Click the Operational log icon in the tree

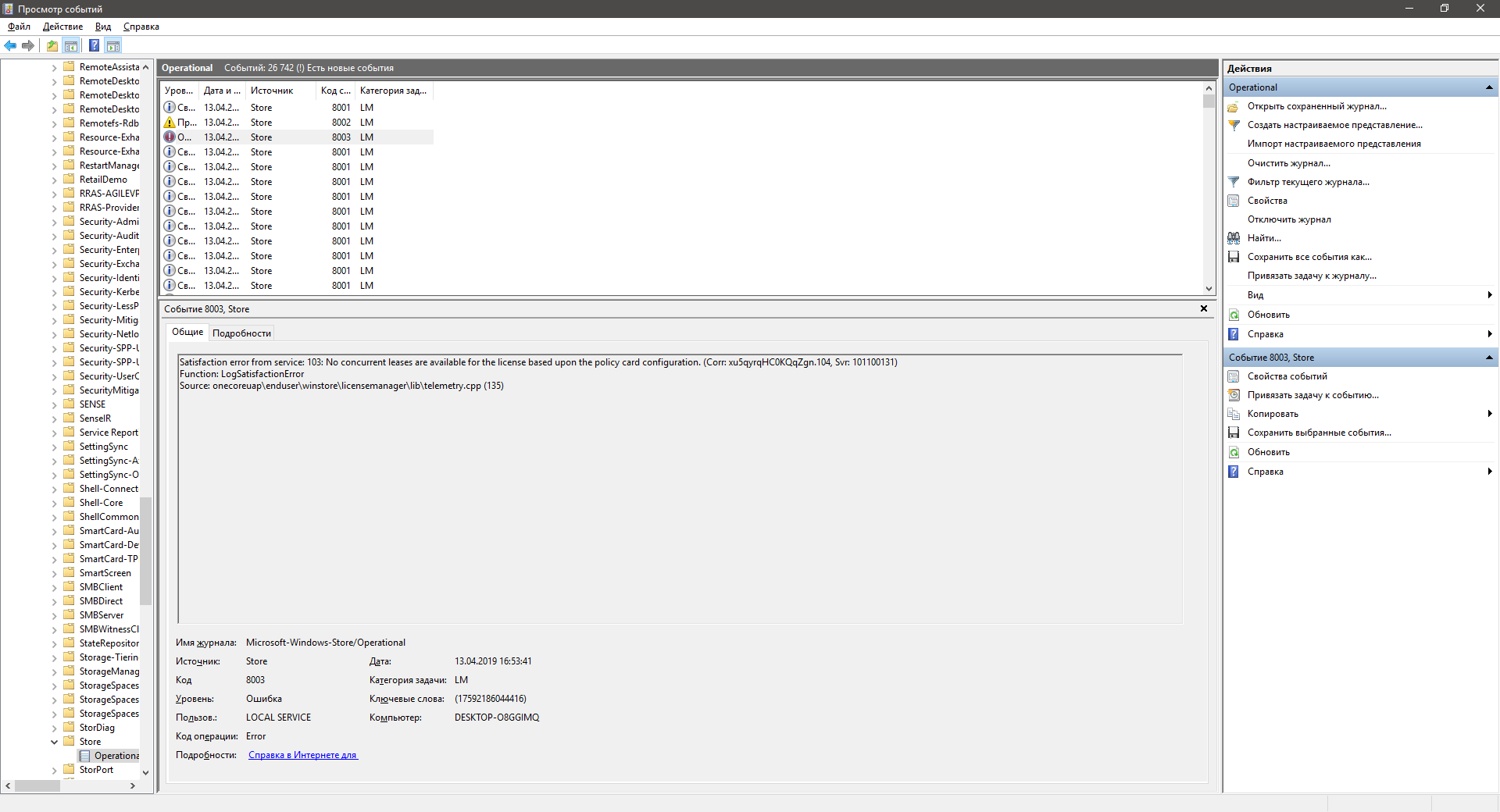[84, 756]
